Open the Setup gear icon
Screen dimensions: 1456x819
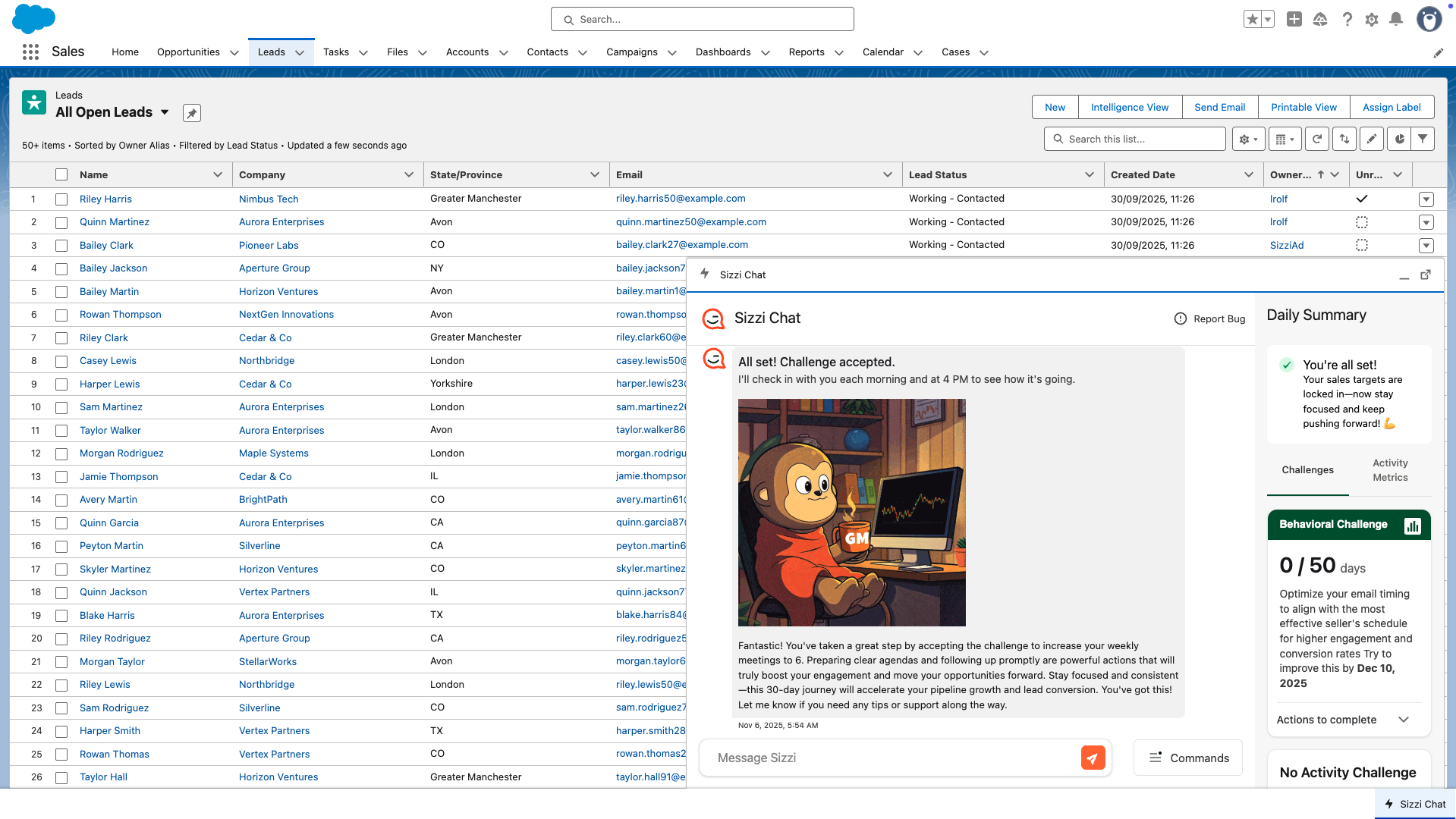1371,20
